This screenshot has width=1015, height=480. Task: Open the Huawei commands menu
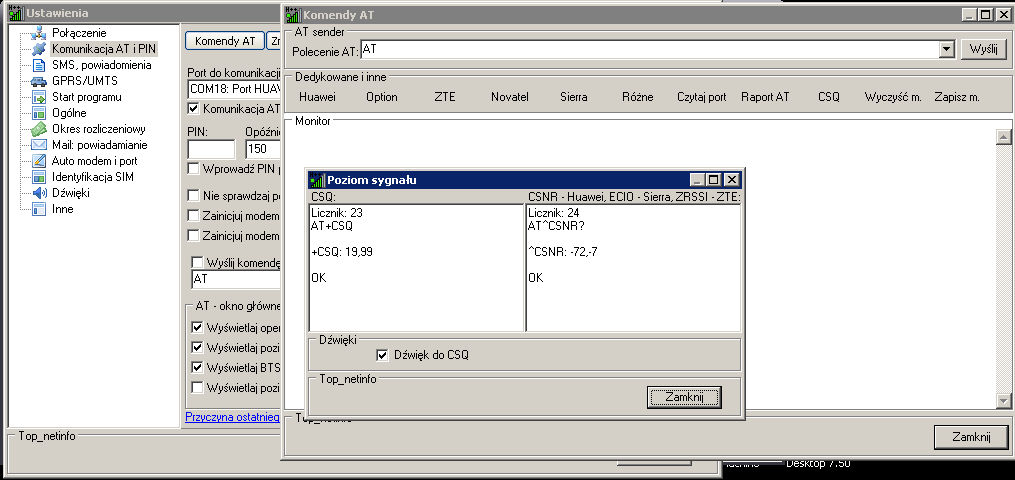(x=317, y=97)
